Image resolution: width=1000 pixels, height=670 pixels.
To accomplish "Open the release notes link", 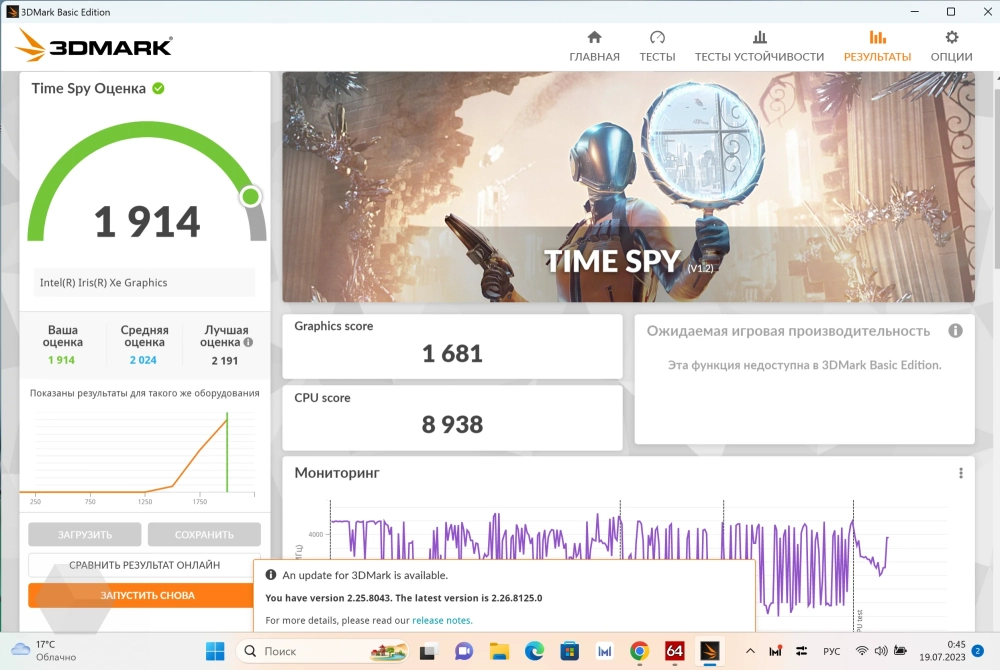I will 442,620.
